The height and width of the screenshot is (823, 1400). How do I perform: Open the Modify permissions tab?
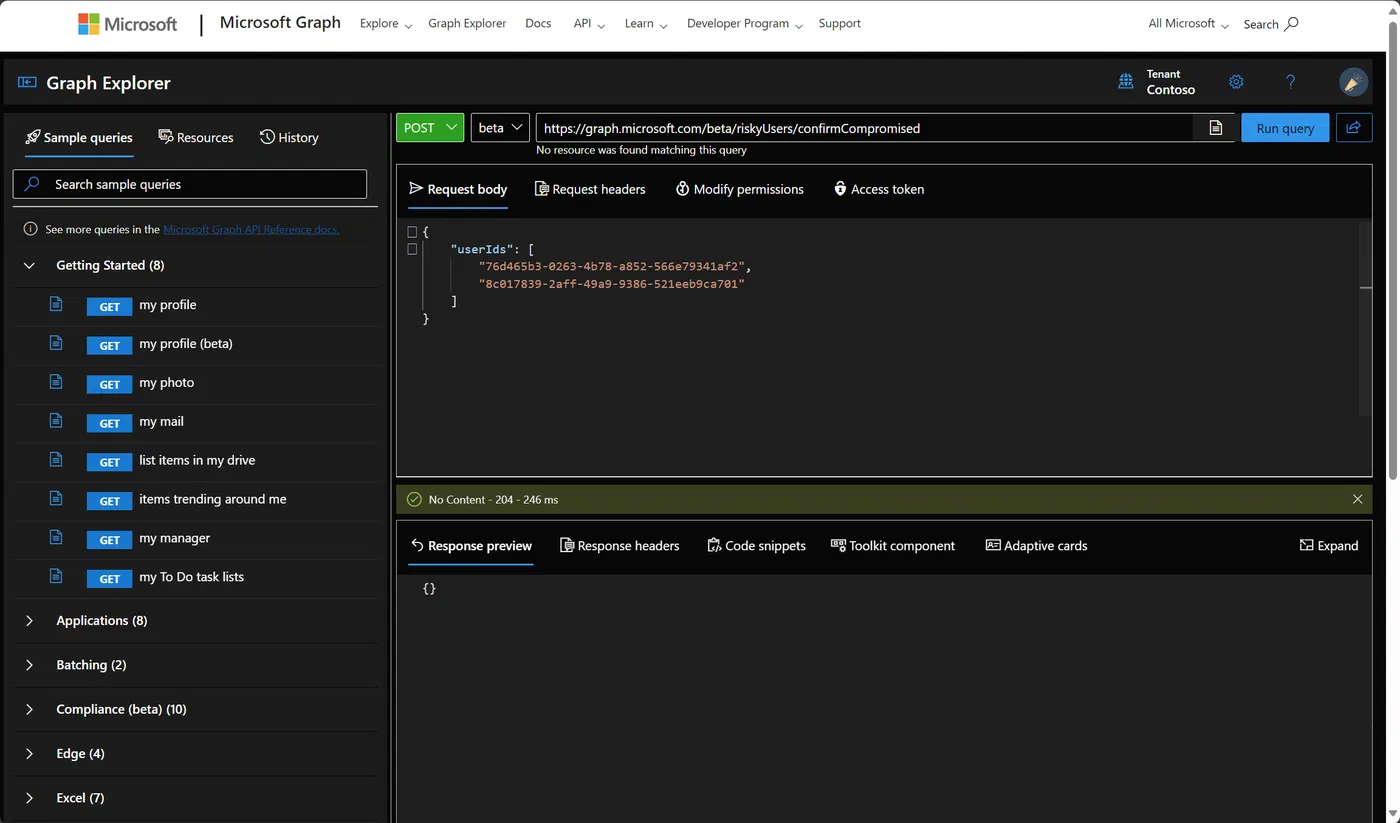[740, 189]
